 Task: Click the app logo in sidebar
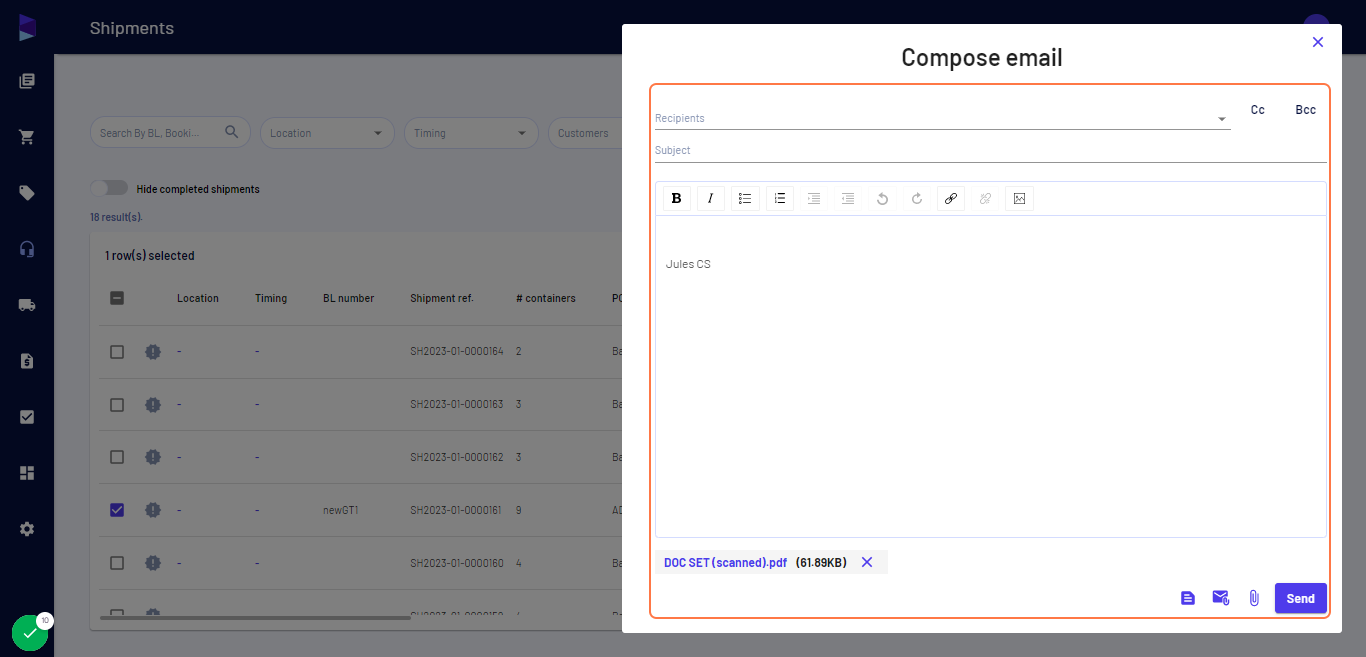click(27, 28)
